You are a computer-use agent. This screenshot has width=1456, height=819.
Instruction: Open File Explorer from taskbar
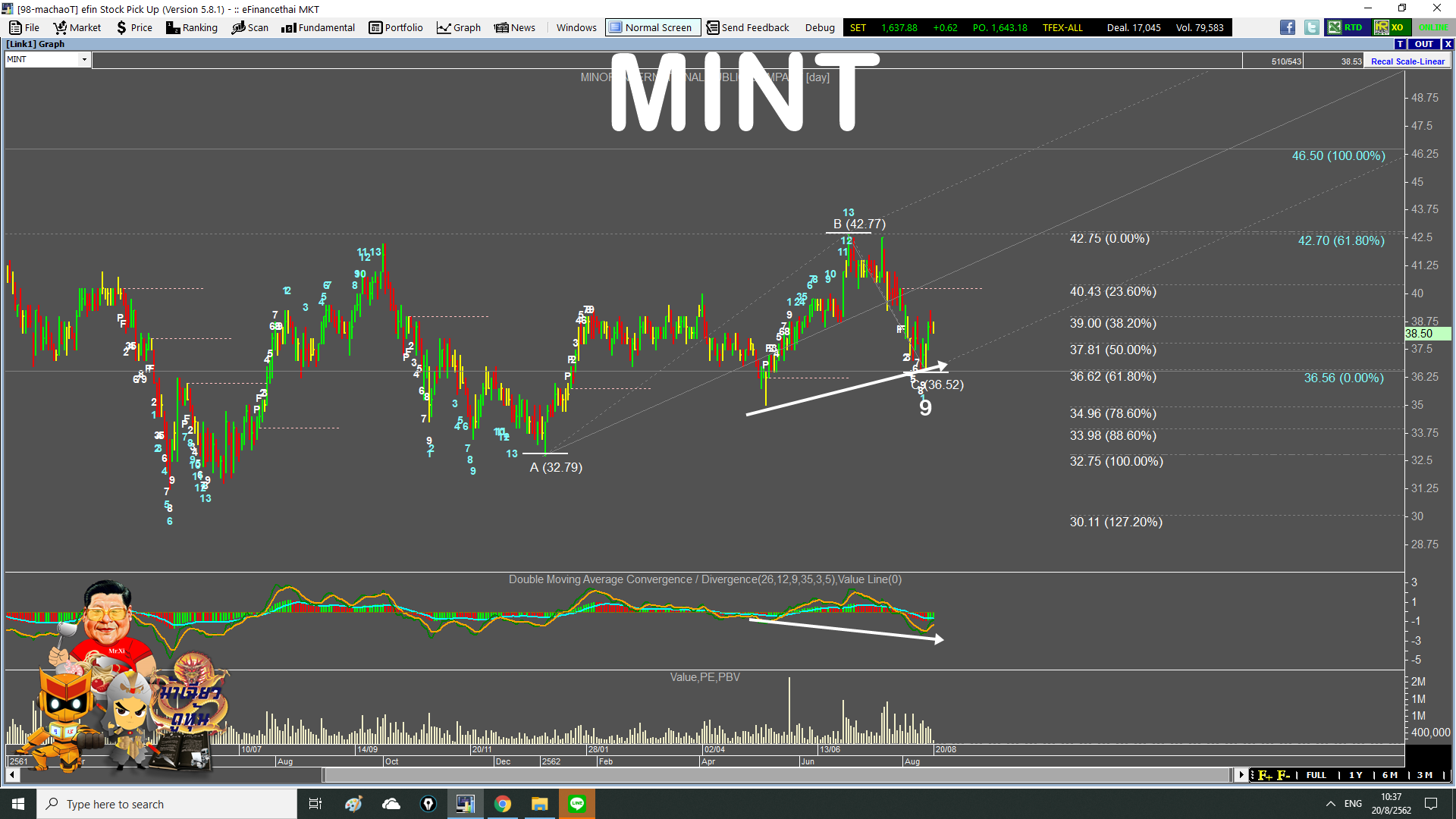click(539, 804)
